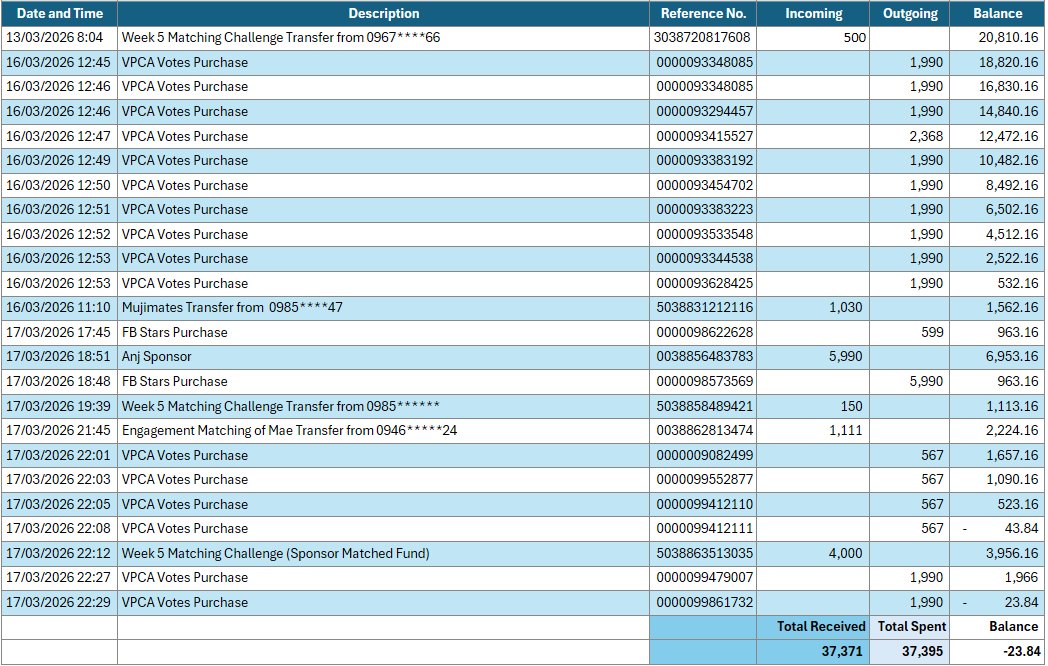1048x666 pixels.
Task: Click the balance value 12,472.16
Action: point(1009,136)
